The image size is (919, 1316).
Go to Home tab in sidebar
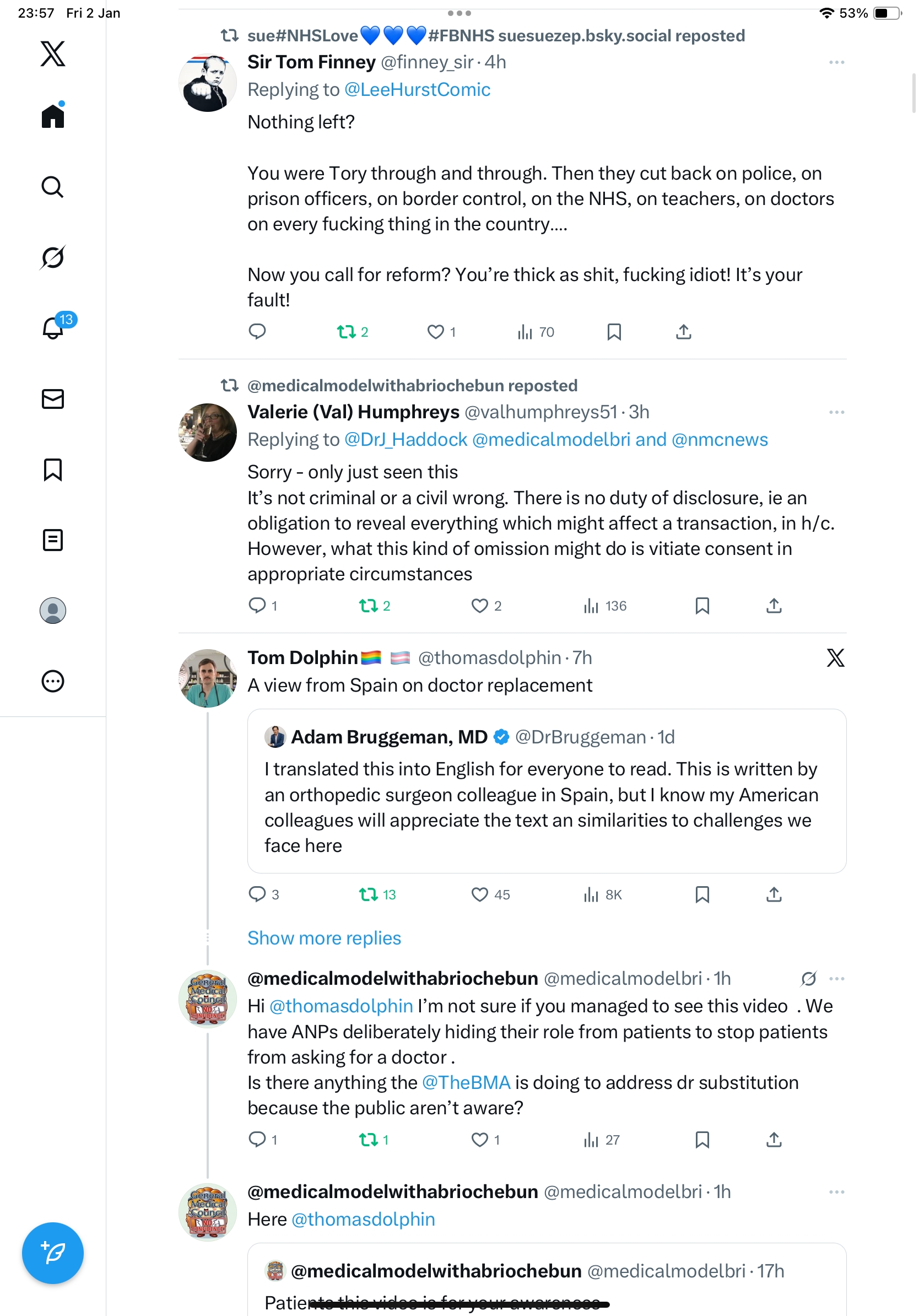53,116
